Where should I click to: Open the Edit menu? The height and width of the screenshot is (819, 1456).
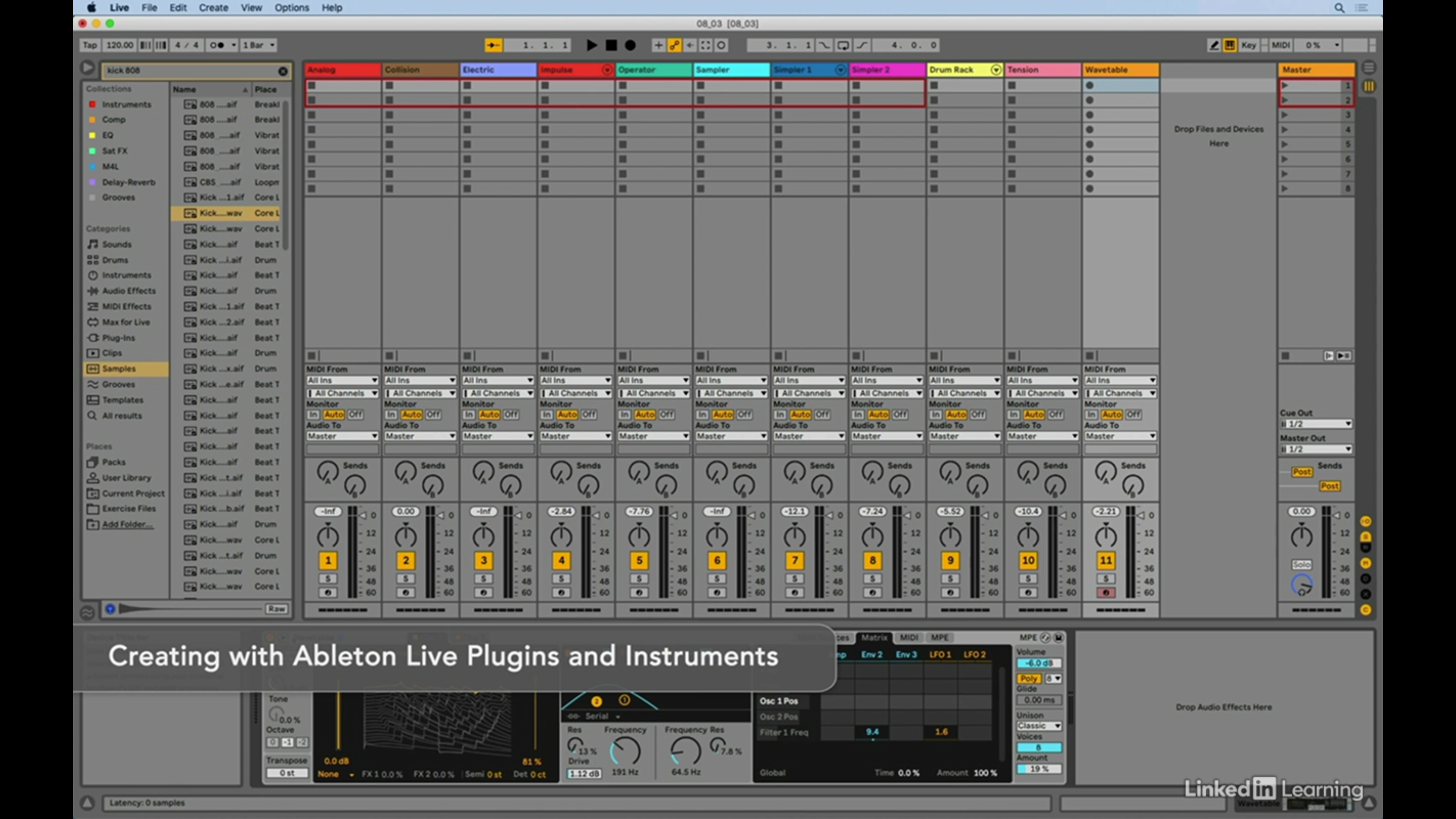pyautogui.click(x=178, y=8)
